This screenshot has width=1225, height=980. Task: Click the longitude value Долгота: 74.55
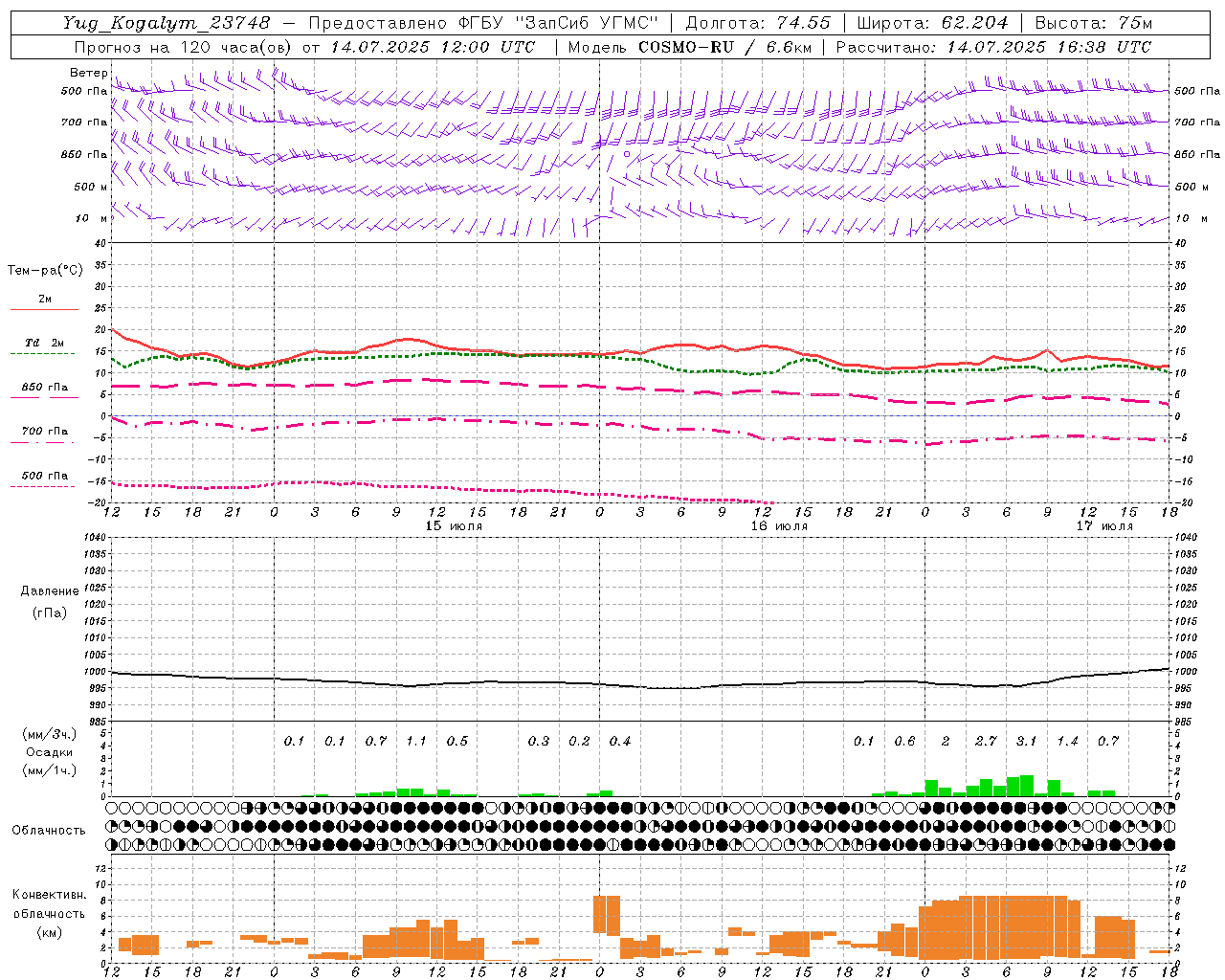(x=758, y=23)
